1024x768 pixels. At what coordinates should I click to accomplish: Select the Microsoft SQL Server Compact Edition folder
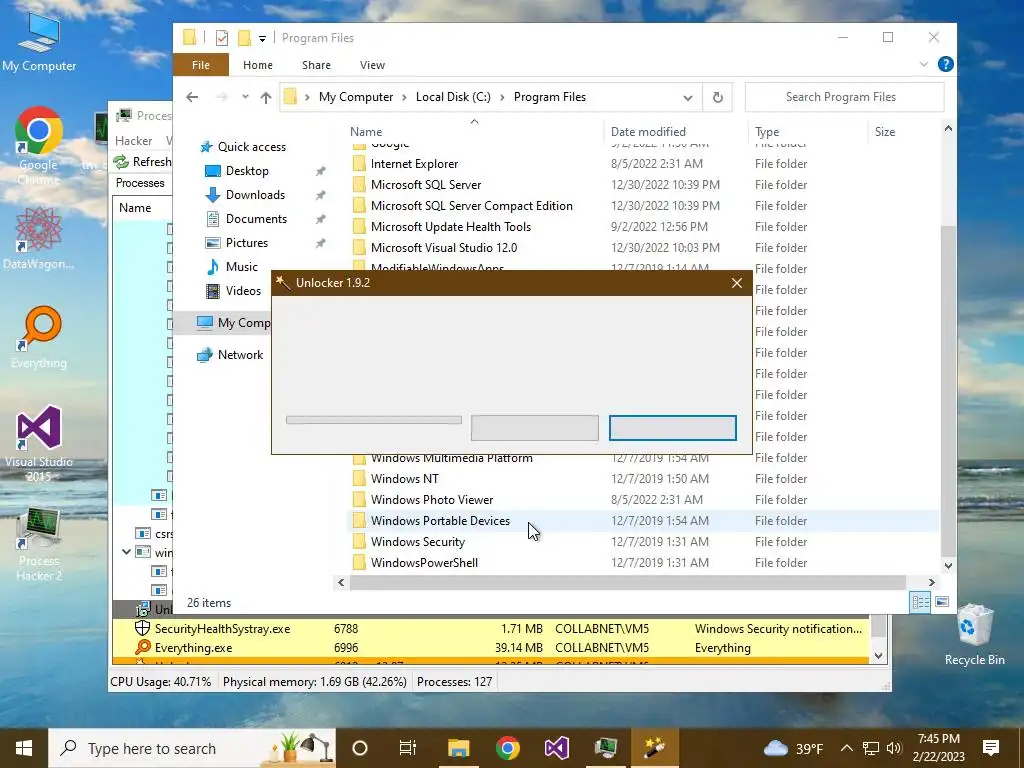coord(472,206)
